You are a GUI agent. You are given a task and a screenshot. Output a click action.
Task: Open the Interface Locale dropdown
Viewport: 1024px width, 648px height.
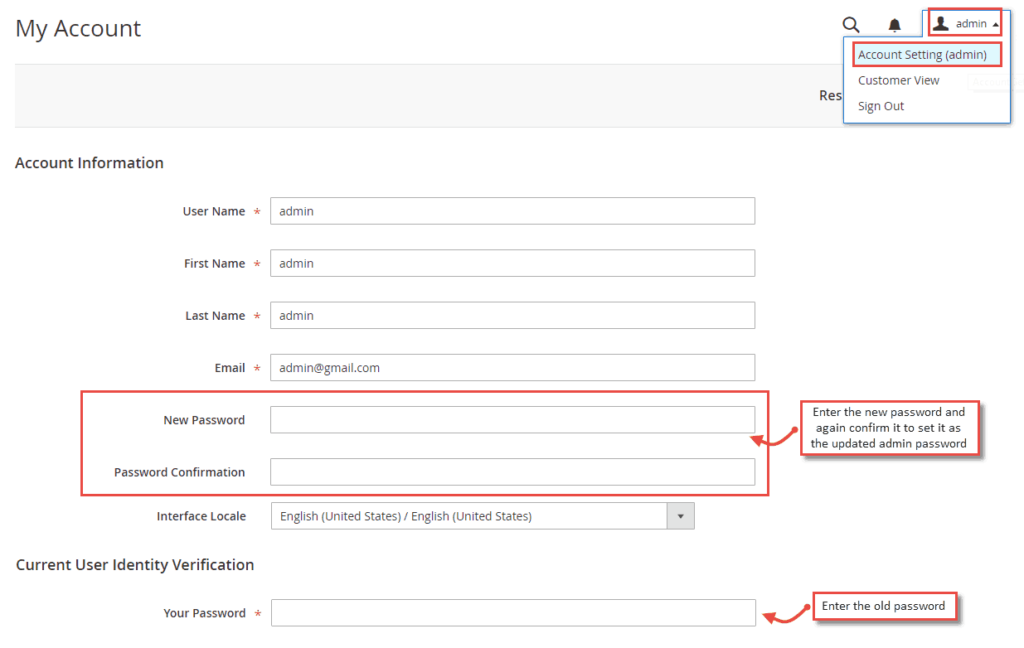(x=681, y=515)
